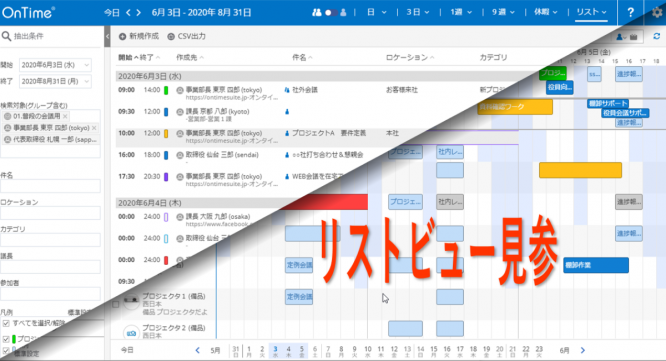Viewport: 666px width, 361px height.
Task: Select date 15 月 in bottom date bar
Action: point(434,351)
